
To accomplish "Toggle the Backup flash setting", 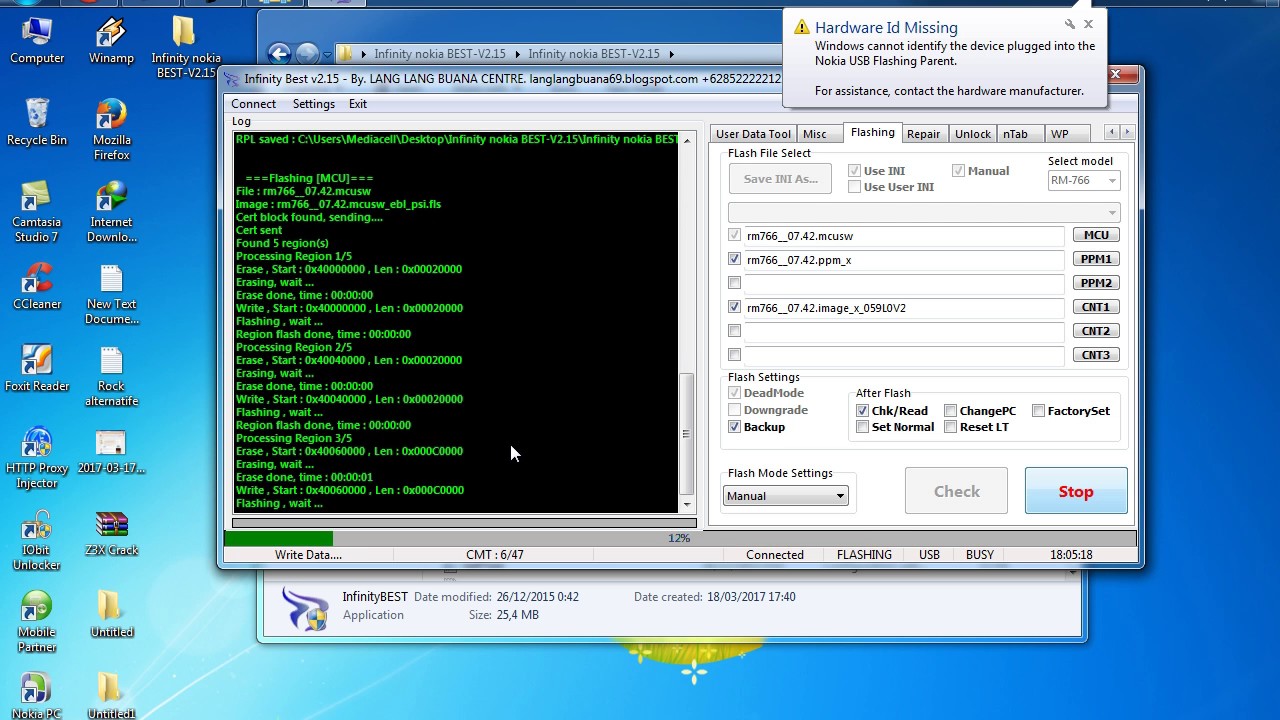I will pos(735,427).
